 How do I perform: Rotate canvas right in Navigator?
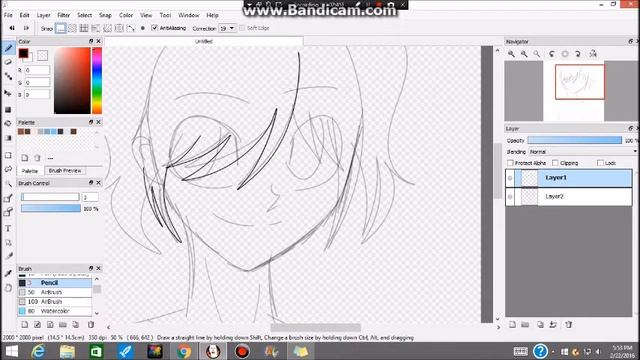pos(578,54)
